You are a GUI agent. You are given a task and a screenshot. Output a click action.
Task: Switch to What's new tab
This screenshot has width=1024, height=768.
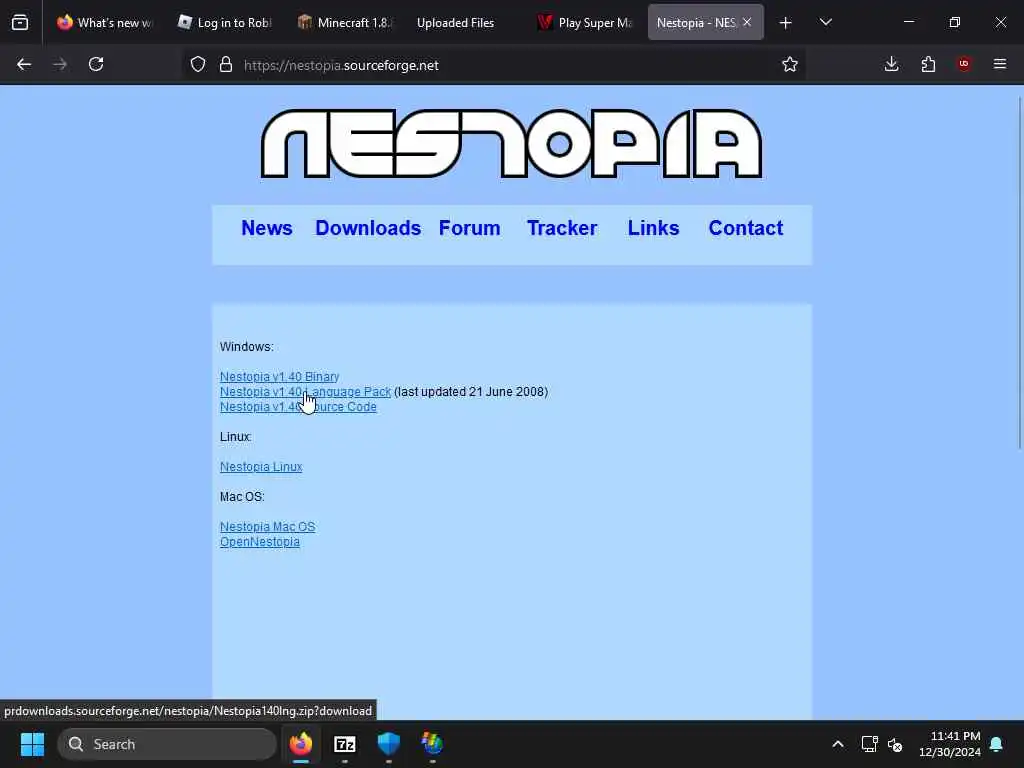[104, 23]
